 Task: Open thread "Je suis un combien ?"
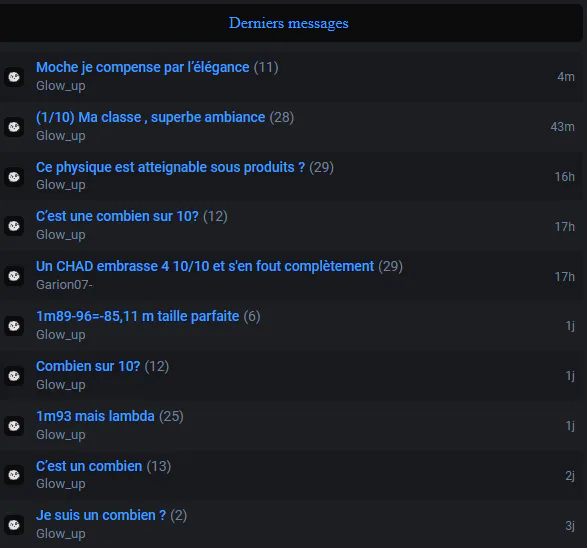(101, 515)
